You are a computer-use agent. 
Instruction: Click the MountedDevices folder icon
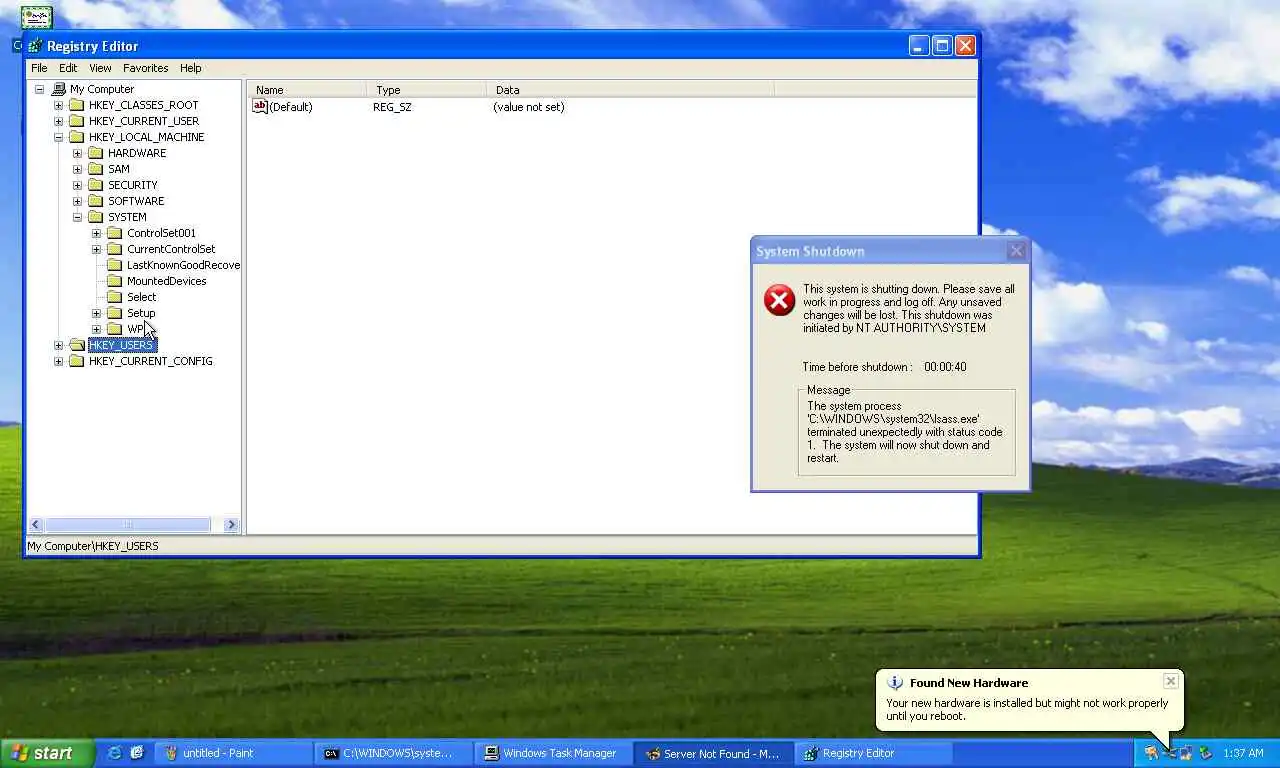tap(115, 281)
